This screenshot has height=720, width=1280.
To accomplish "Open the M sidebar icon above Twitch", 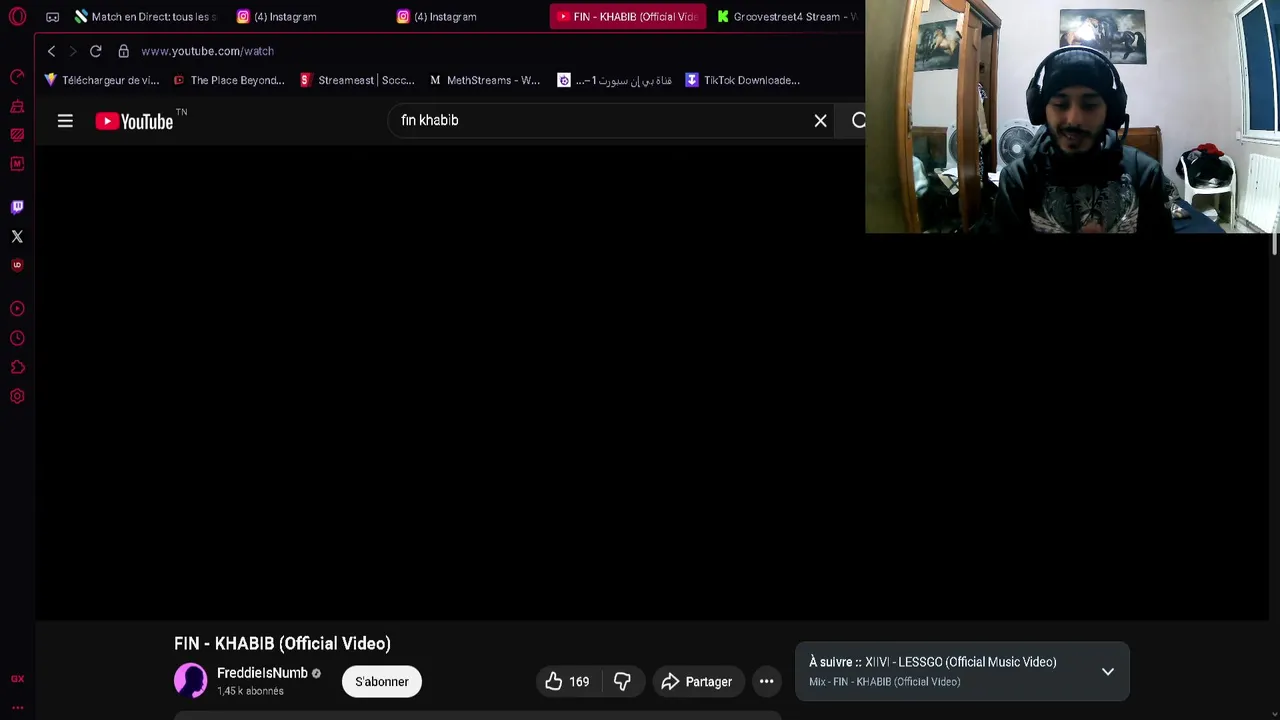I will pyautogui.click(x=17, y=163).
